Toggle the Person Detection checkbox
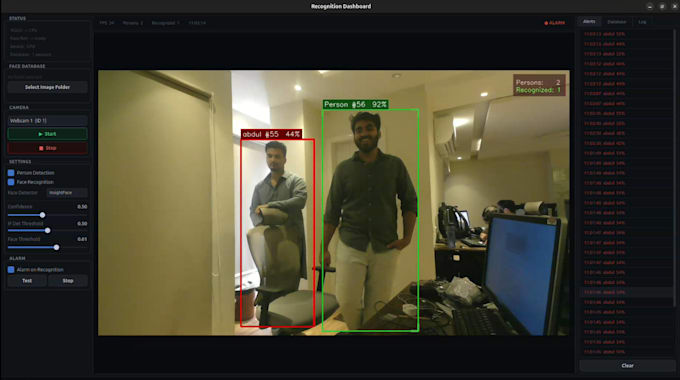The height and width of the screenshot is (380, 680). pyautogui.click(x=11, y=173)
